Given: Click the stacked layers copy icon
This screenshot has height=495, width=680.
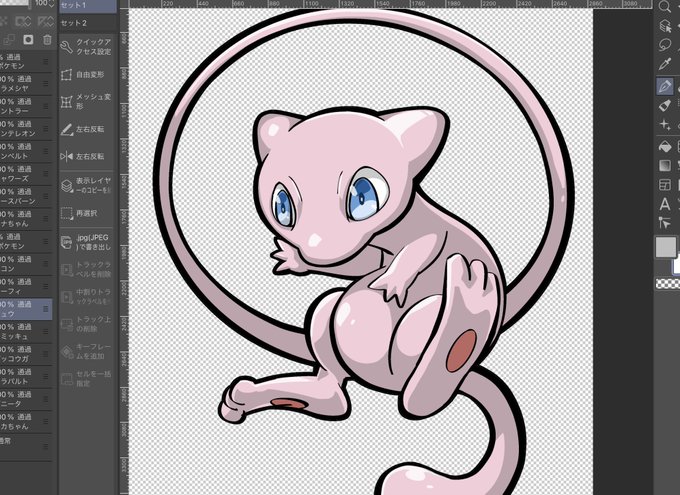Looking at the screenshot, I should click(67, 186).
